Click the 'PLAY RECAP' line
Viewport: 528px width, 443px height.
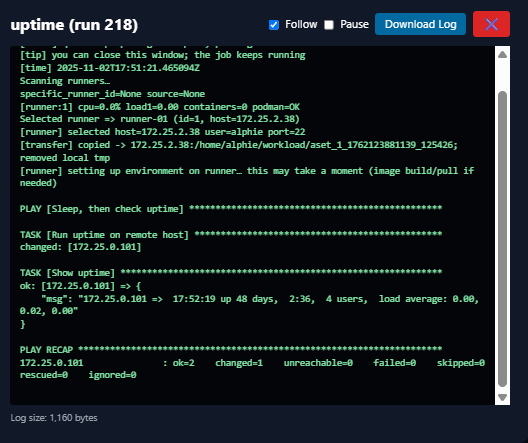pyautogui.click(x=231, y=350)
